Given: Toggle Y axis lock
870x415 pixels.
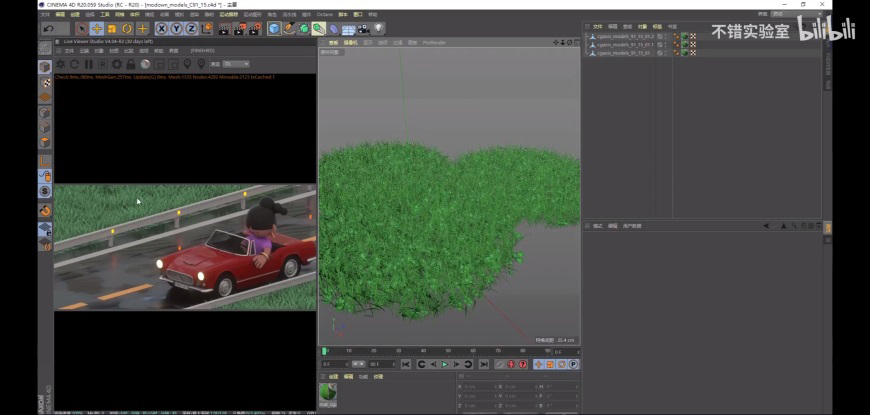Looking at the screenshot, I should (176, 28).
